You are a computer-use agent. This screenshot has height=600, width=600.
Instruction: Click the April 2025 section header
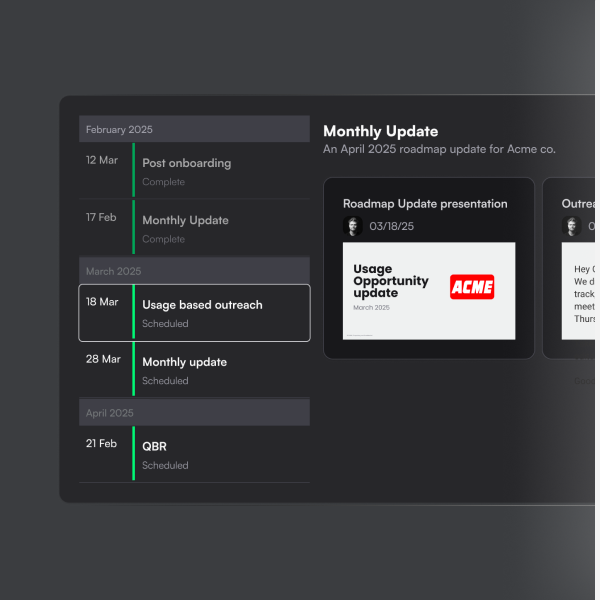coord(194,412)
